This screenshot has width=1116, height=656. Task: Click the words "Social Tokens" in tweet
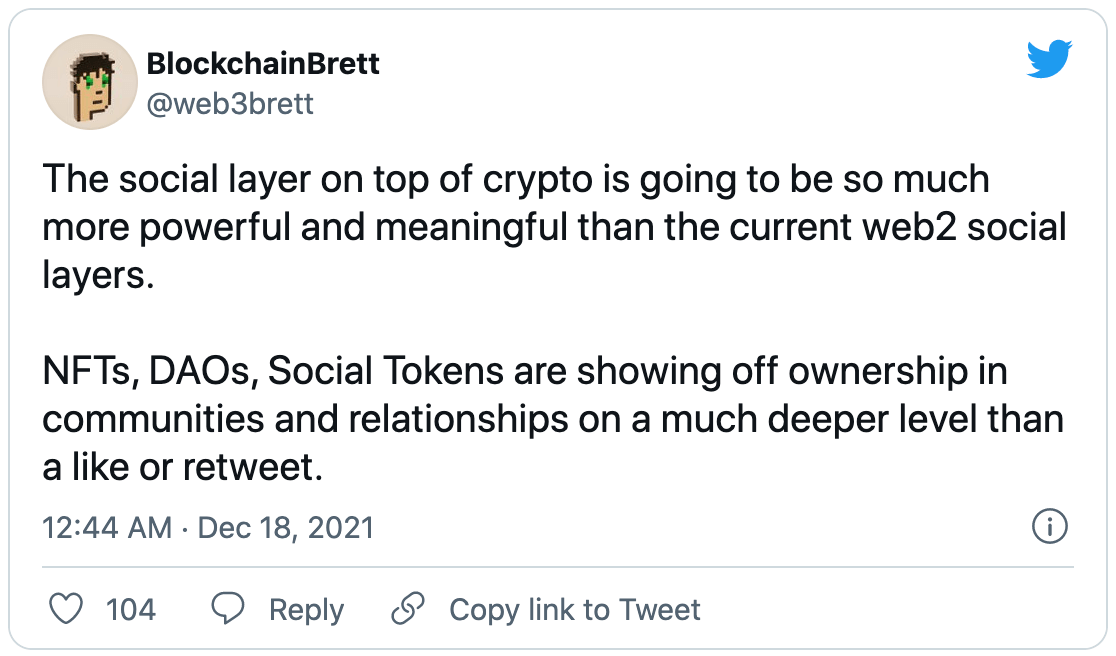(386, 373)
